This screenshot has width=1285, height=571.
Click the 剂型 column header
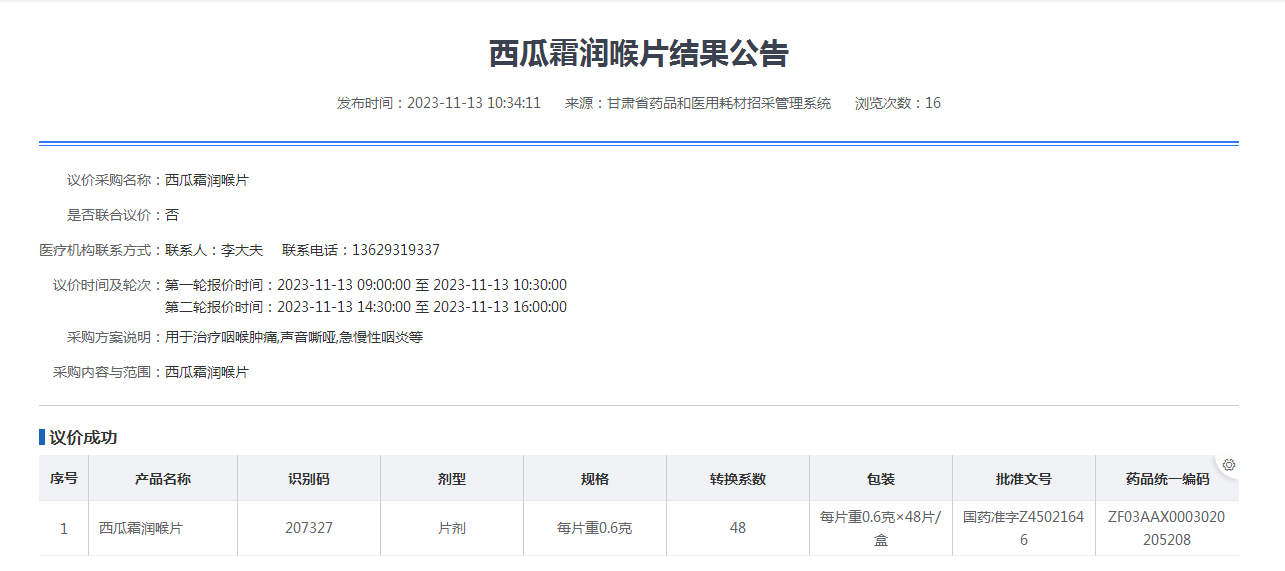(452, 479)
